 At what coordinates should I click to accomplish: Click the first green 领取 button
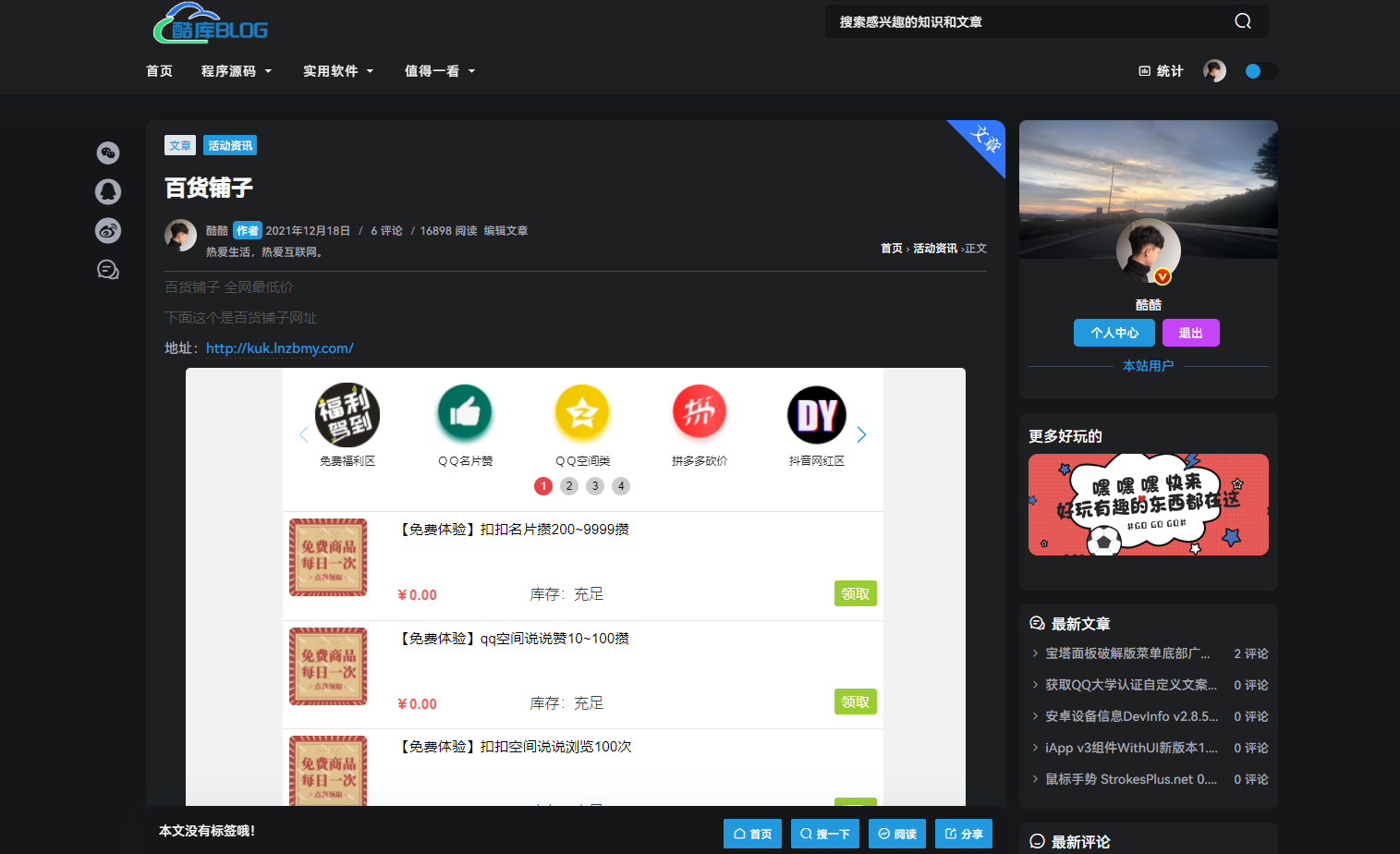point(855,592)
